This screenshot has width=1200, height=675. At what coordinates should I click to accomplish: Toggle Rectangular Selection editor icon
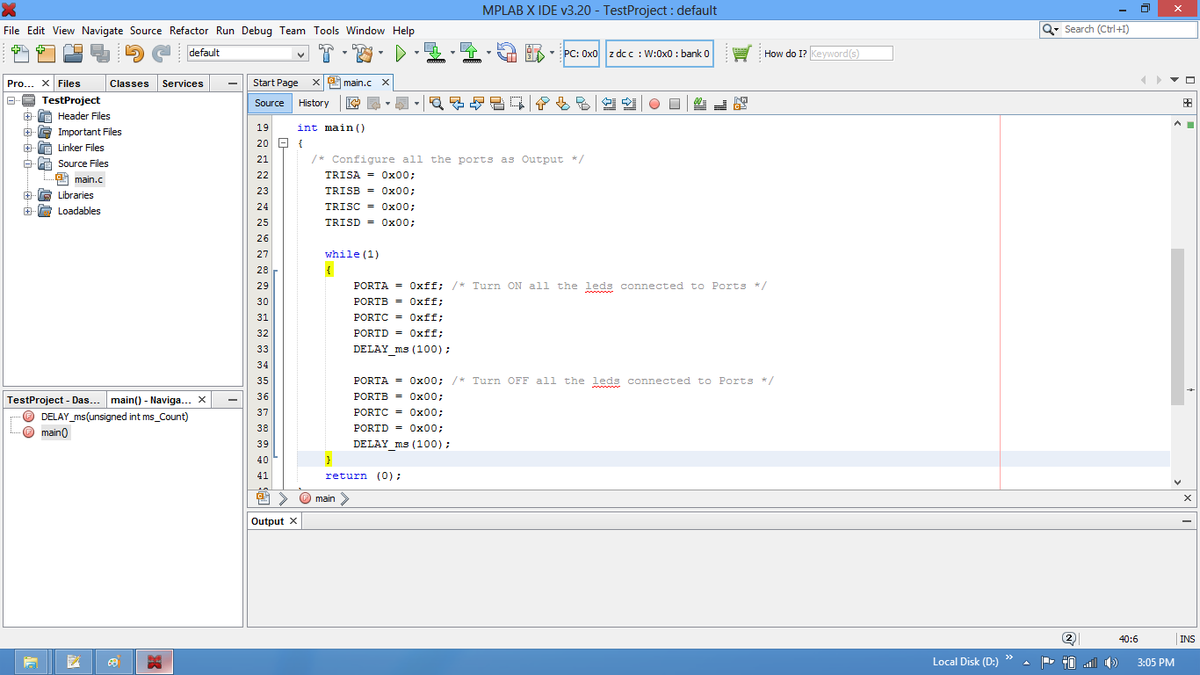click(x=517, y=103)
